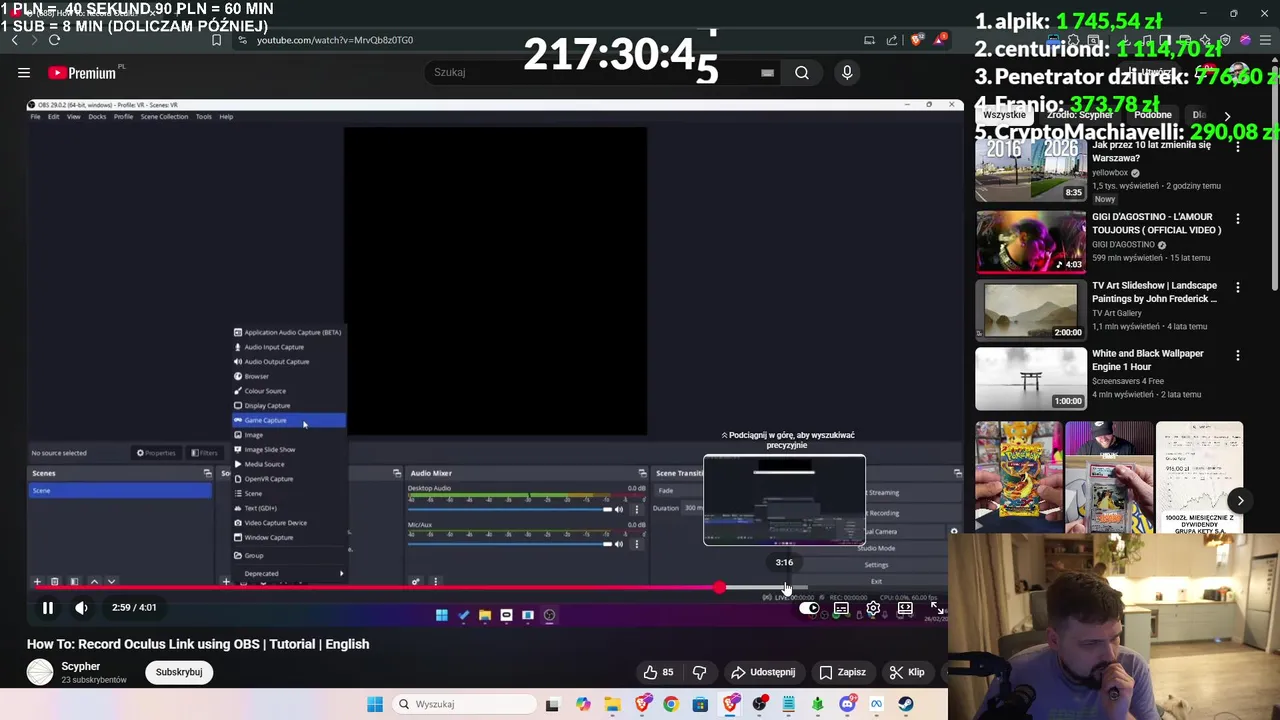
Task: Select the Źródło: Scypher chip
Action: pos(1080,115)
